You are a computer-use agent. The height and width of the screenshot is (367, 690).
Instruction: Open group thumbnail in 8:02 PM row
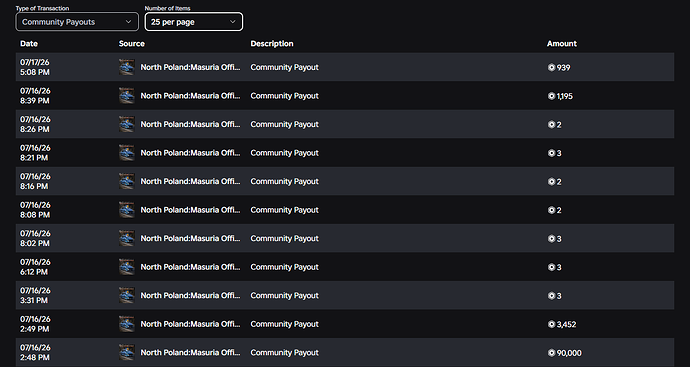pyautogui.click(x=127, y=238)
